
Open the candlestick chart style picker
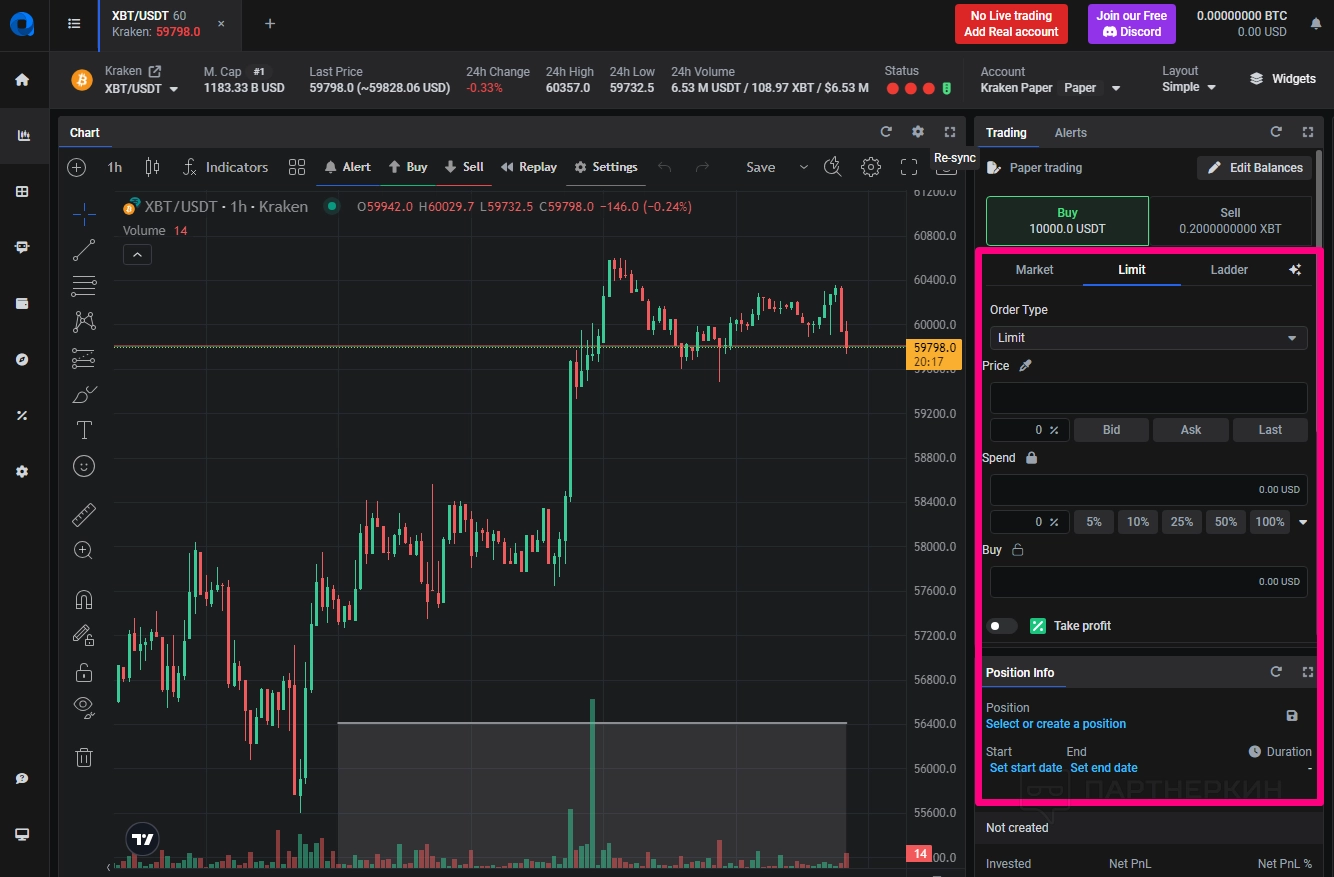(x=152, y=167)
